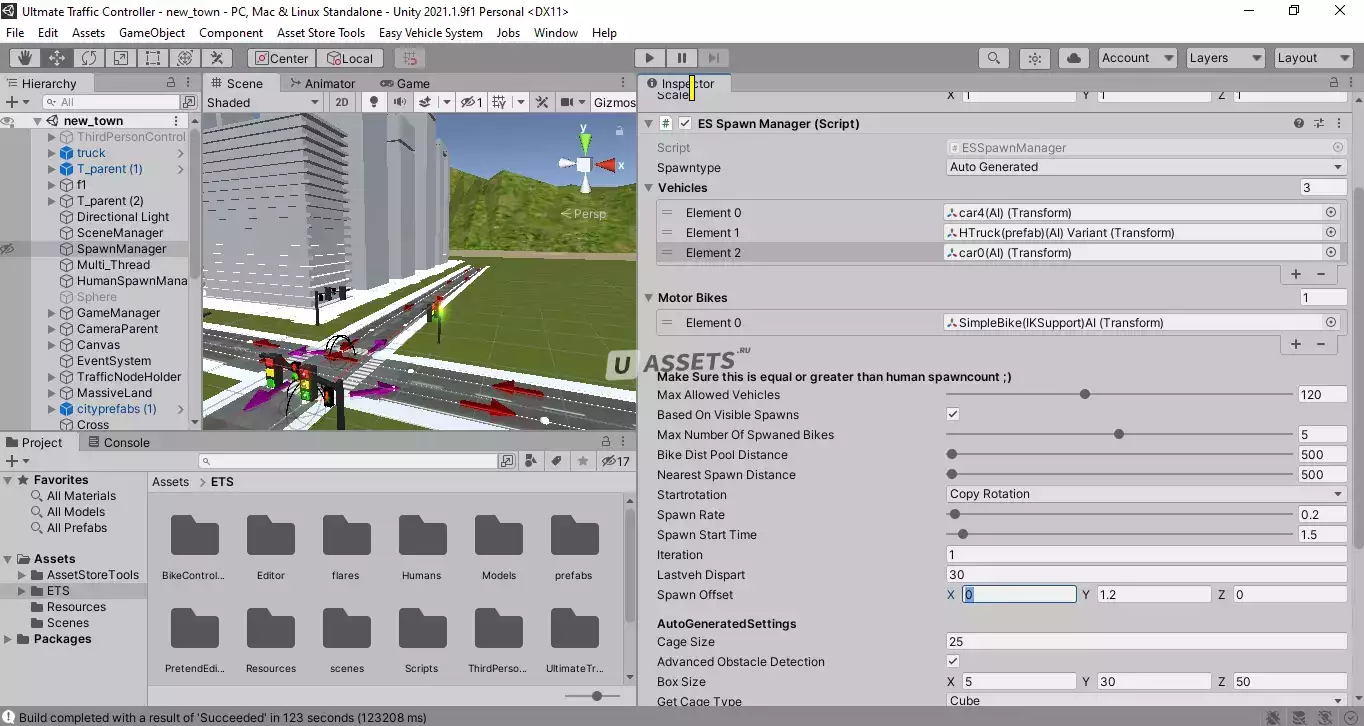Open the Layout dropdown
Image resolution: width=1364 pixels, height=726 pixels.
click(x=1313, y=58)
